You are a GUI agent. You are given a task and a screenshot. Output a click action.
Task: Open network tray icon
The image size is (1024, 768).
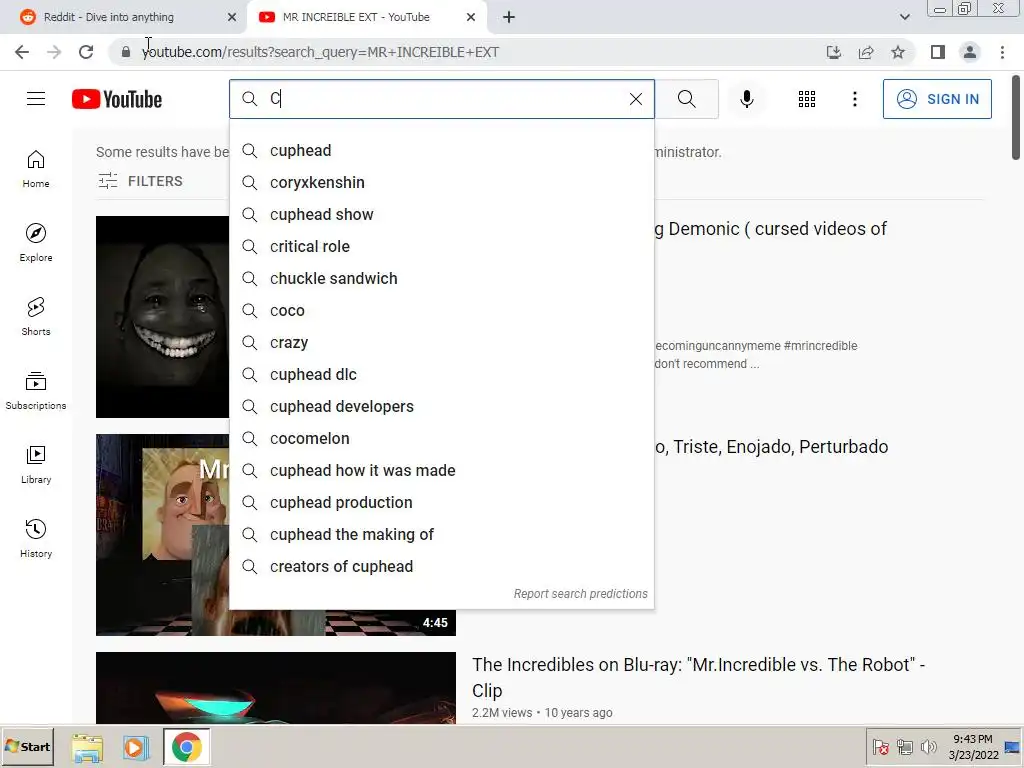point(904,746)
